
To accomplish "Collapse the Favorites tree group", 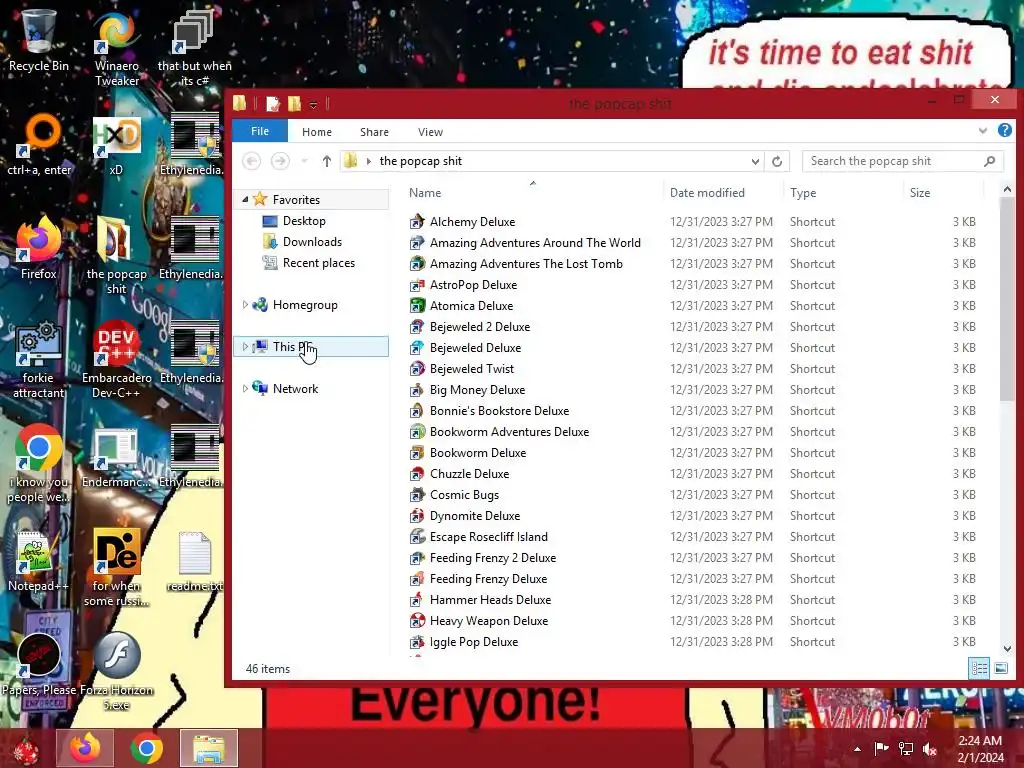I will [x=245, y=199].
